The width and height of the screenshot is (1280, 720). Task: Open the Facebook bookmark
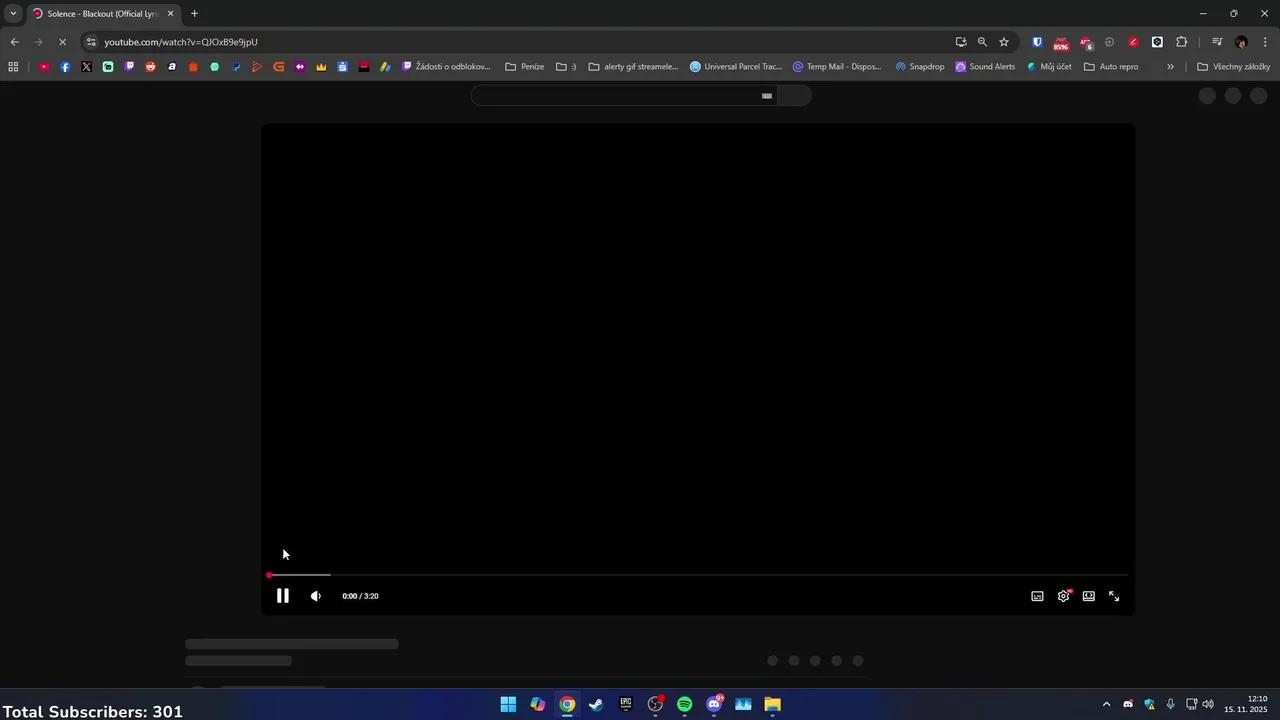[65, 67]
